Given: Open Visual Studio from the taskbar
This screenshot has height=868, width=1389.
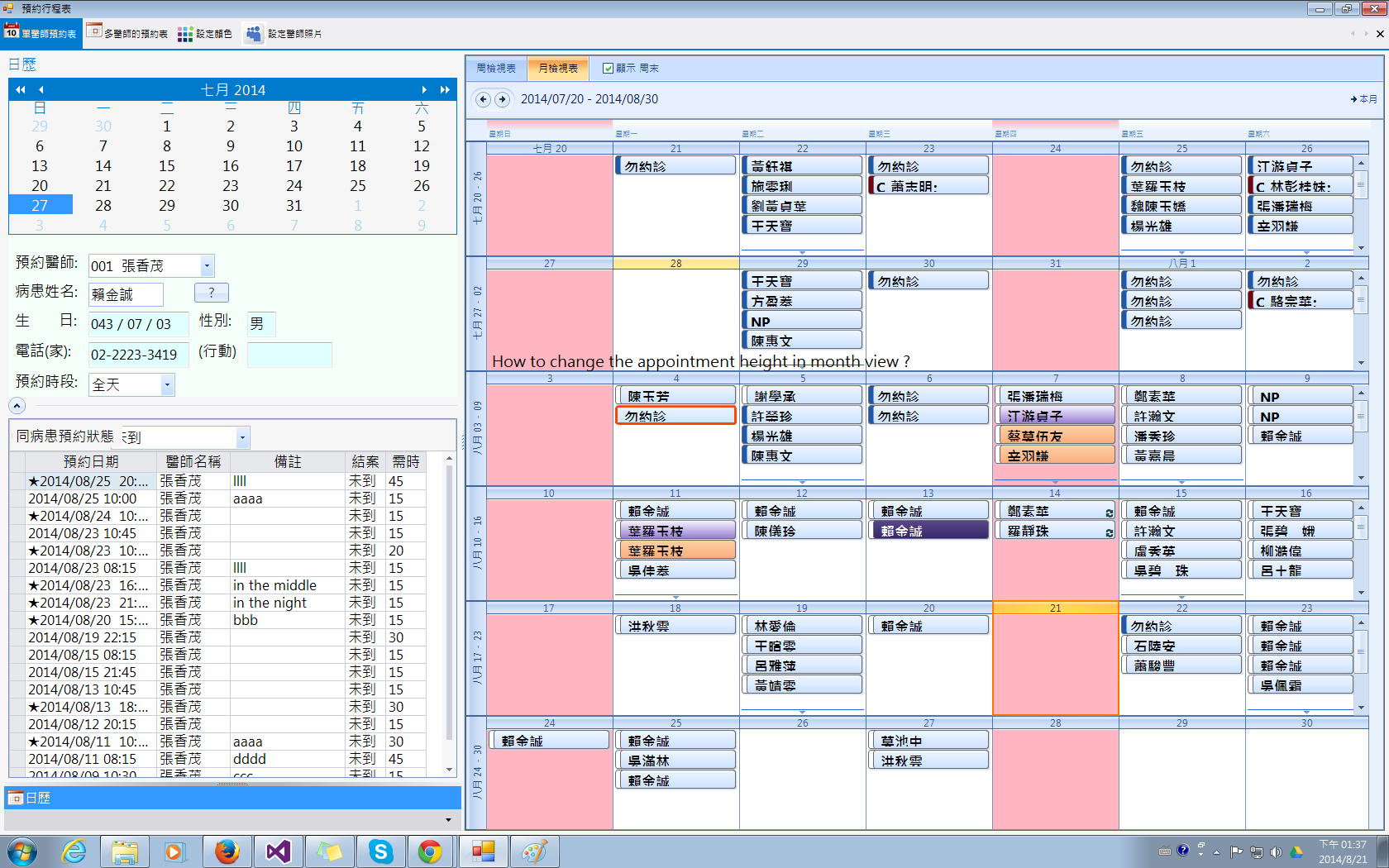Looking at the screenshot, I should pyautogui.click(x=279, y=851).
